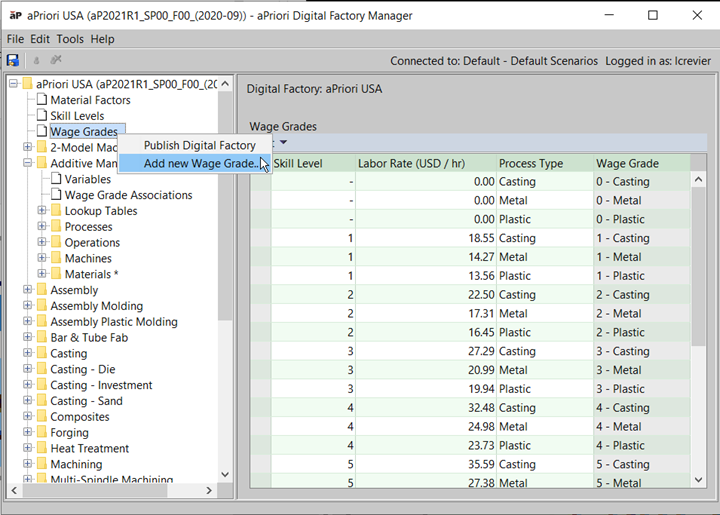This screenshot has width=720, height=515.
Task: Click the 22.50 labor rate cell
Action: click(426, 294)
